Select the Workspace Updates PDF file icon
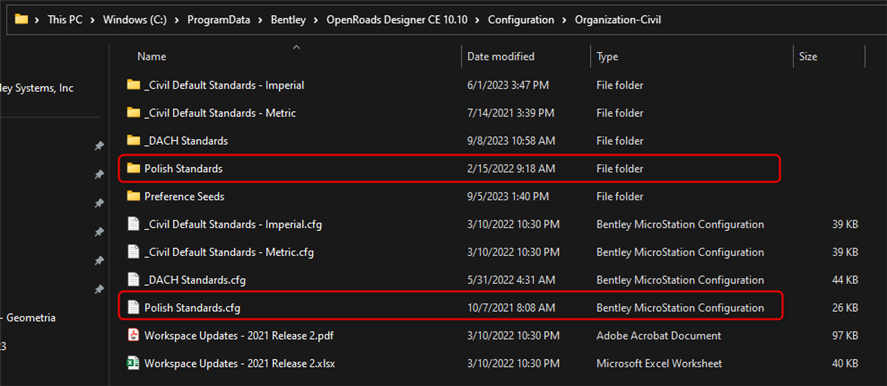The width and height of the screenshot is (887, 386). pyautogui.click(x=134, y=336)
